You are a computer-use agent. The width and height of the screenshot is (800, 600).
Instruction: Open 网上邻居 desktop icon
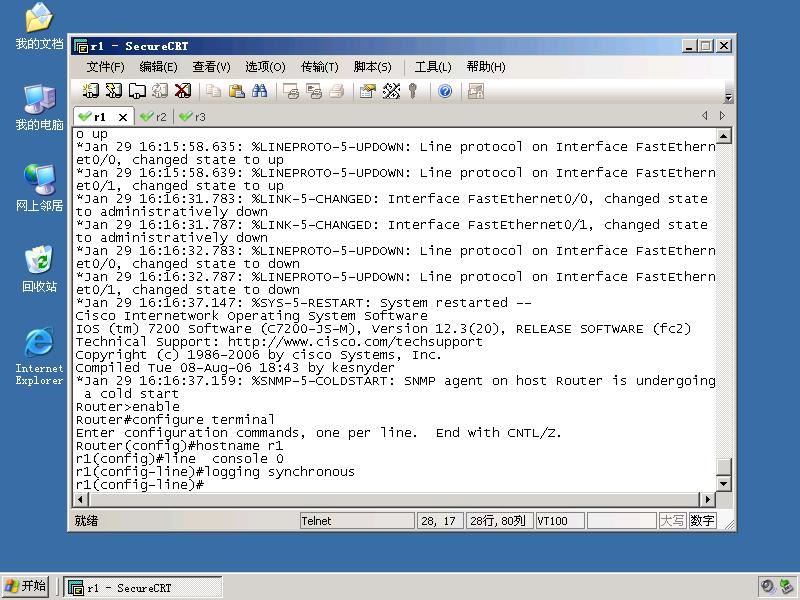coord(39,188)
